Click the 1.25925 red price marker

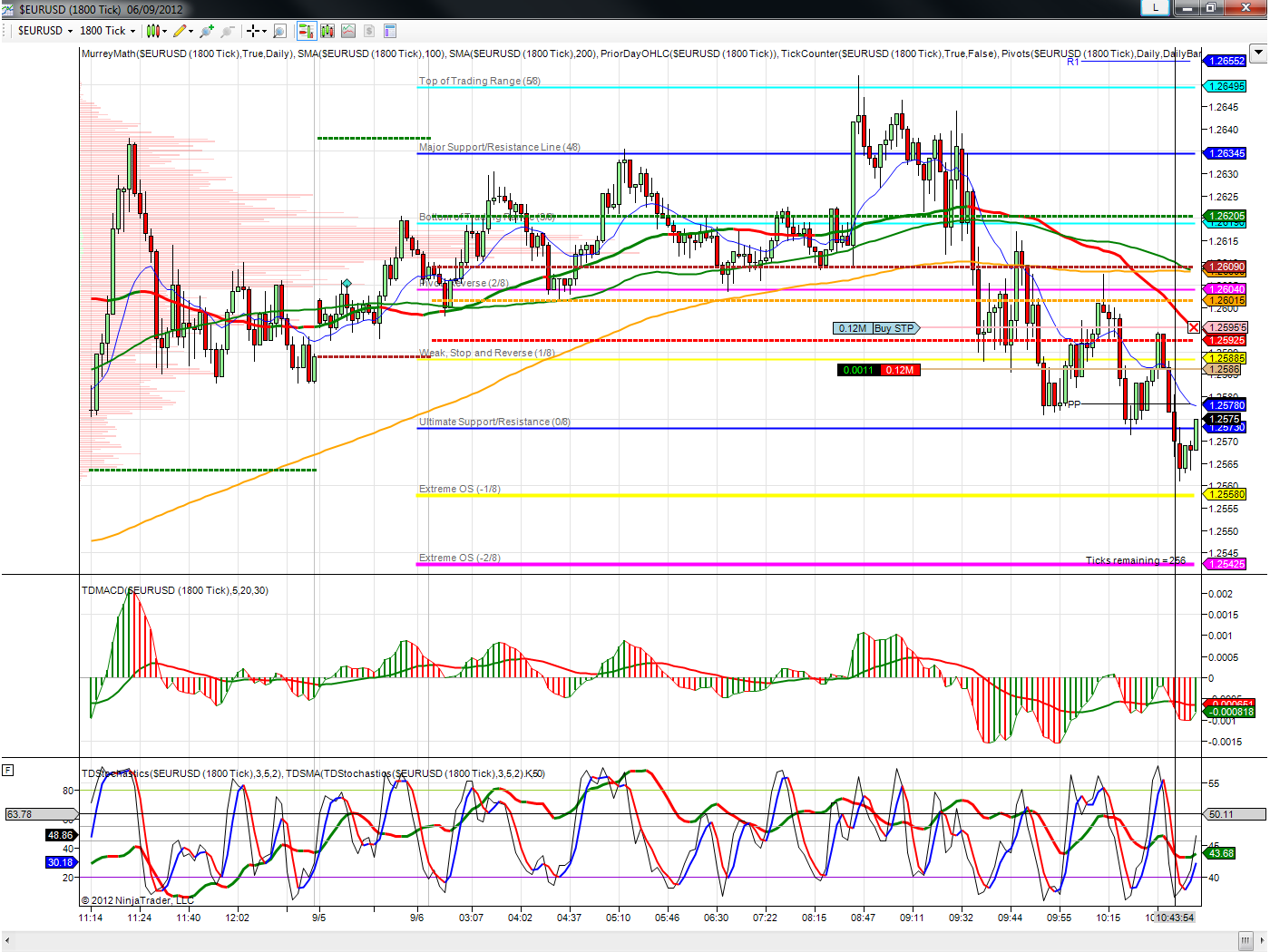(x=1226, y=341)
